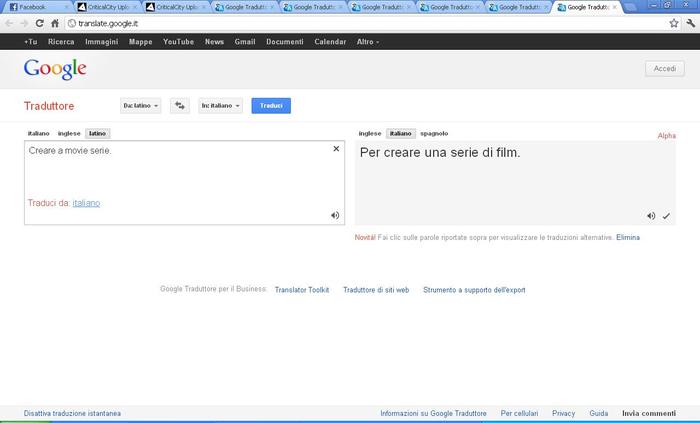
Task: Swap languages with the arrows button
Action: 179,106
